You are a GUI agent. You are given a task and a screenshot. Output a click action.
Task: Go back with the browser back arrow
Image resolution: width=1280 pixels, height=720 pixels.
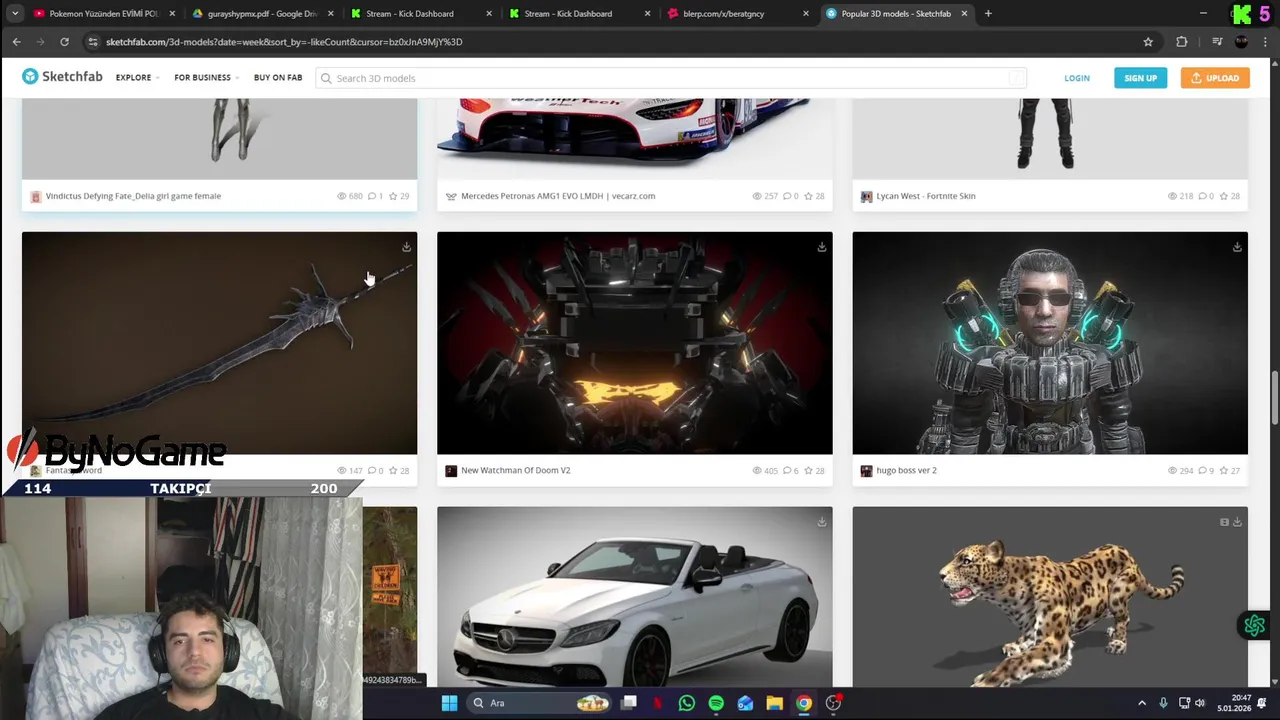click(x=16, y=42)
